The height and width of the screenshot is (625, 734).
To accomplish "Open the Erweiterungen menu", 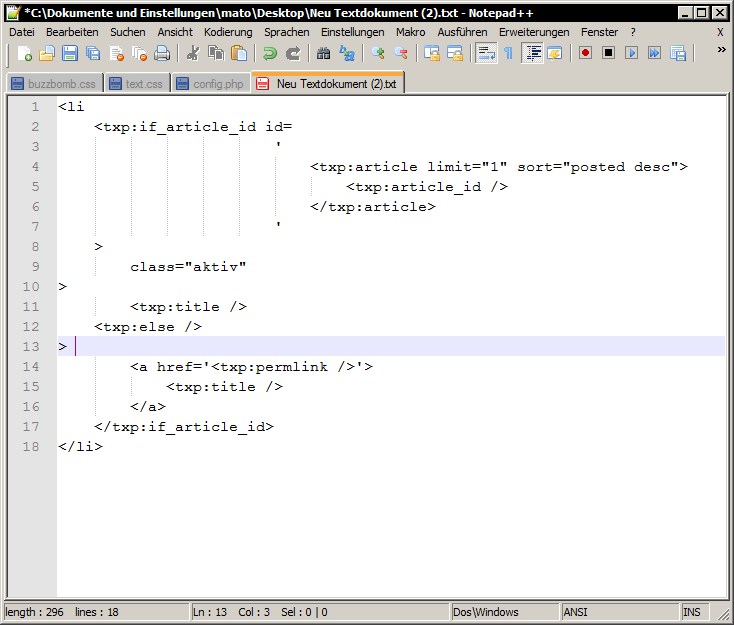I will click(x=534, y=32).
